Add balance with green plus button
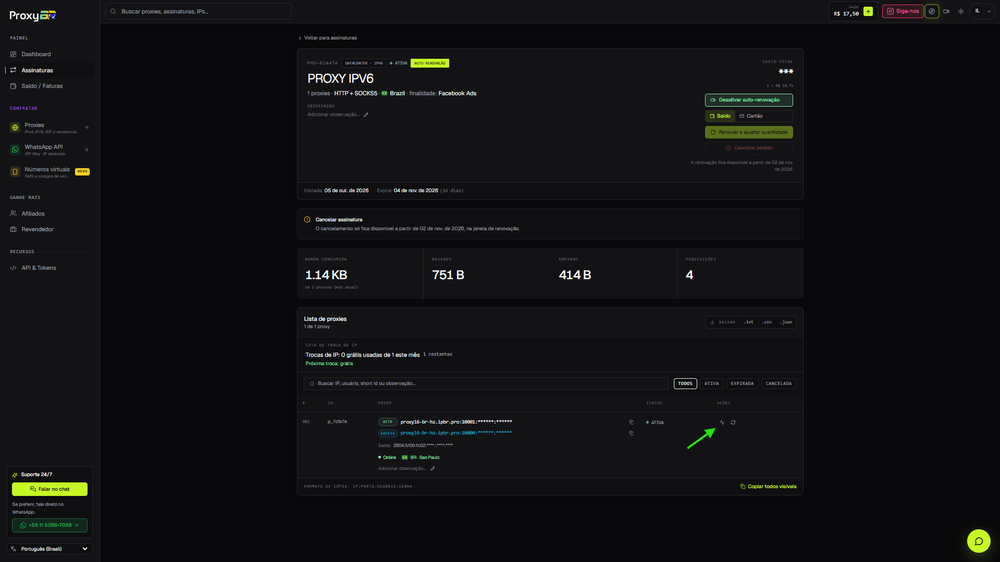The width and height of the screenshot is (1000, 562). pos(868,11)
